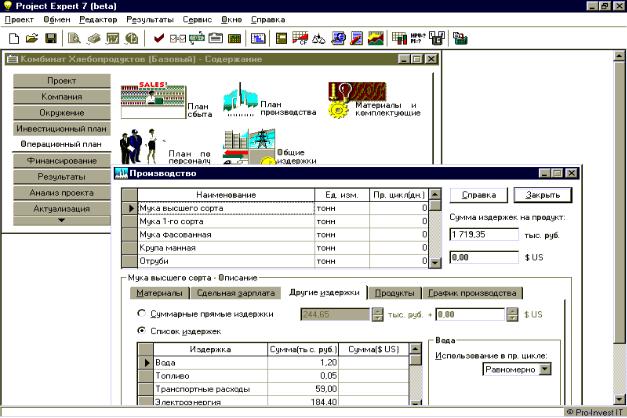
Task: Click the print preview magnifier page icon
Action: coord(74,38)
